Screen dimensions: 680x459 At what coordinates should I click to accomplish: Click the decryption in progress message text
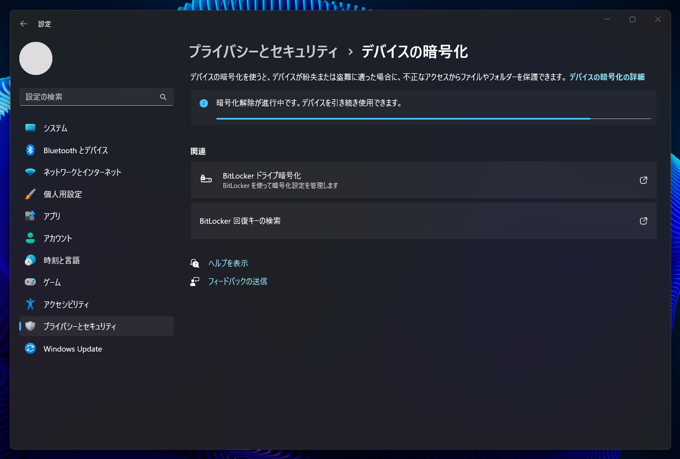309,103
